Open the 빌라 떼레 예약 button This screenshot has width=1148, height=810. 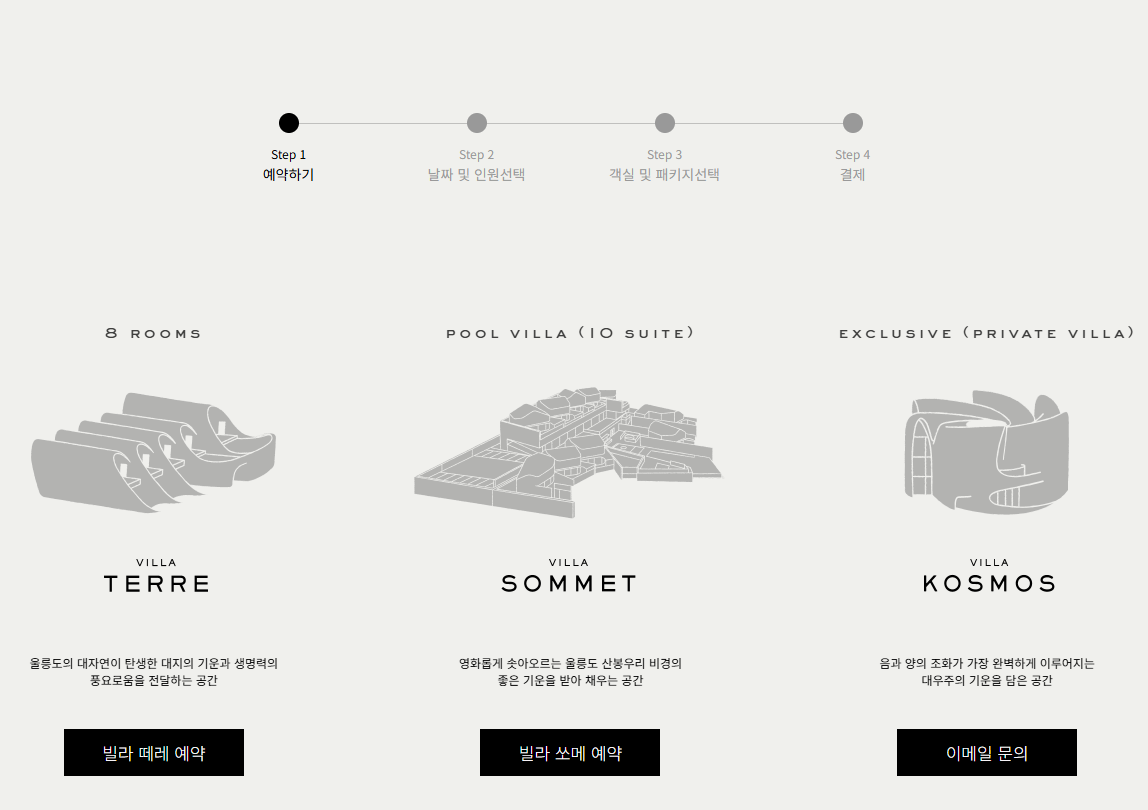(154, 752)
